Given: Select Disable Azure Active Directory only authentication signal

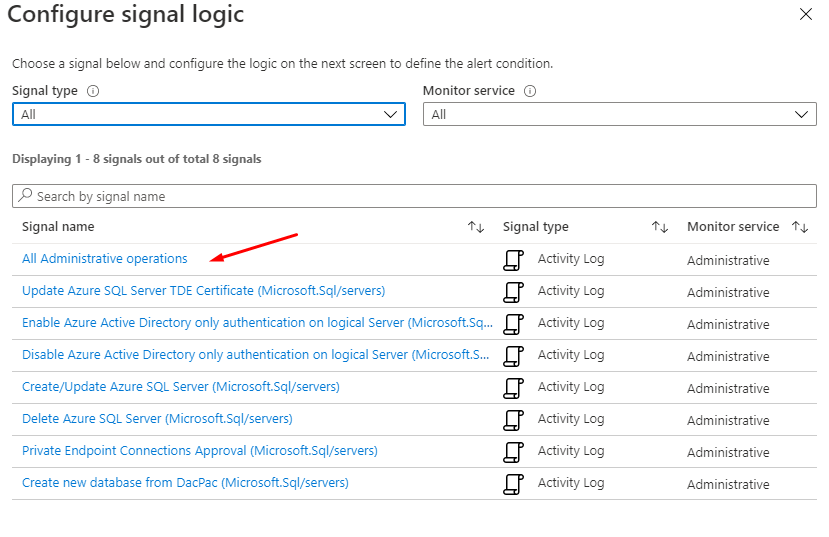Looking at the screenshot, I should click(257, 355).
